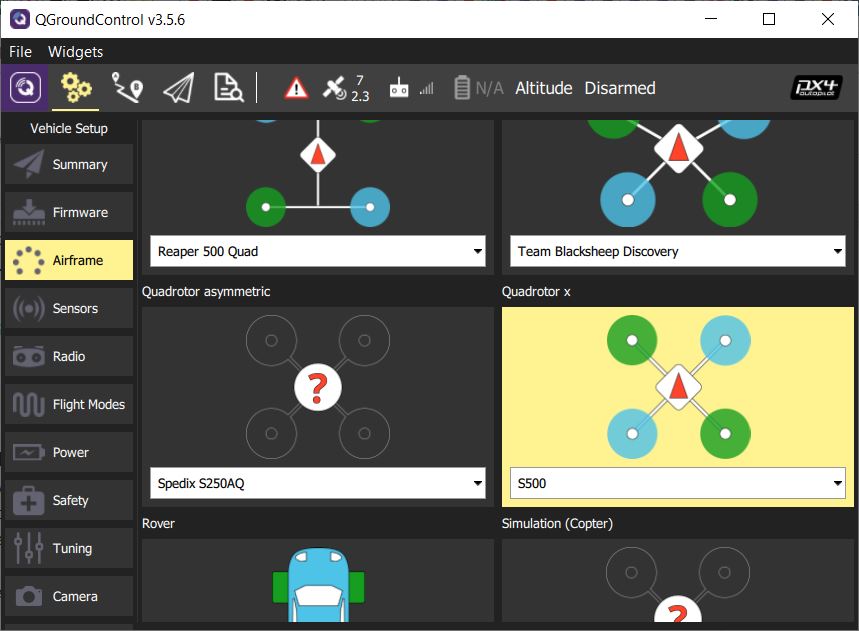Open the Sensors setup page
Viewport: 859px width, 631px height.
[x=69, y=308]
